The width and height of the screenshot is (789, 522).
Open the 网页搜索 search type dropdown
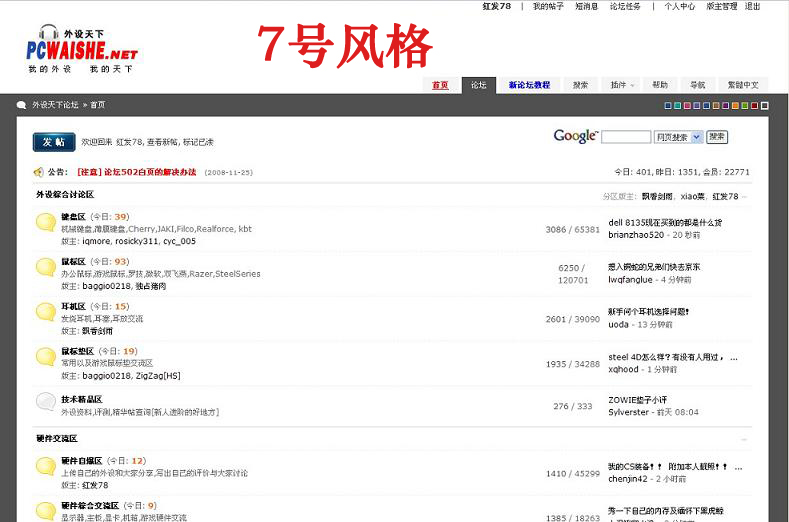tap(679, 137)
